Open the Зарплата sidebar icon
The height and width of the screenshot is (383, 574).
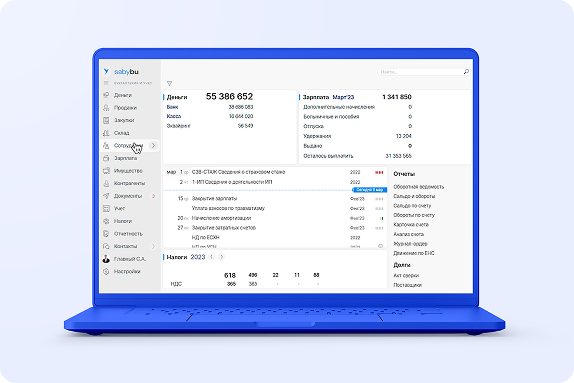(x=106, y=158)
